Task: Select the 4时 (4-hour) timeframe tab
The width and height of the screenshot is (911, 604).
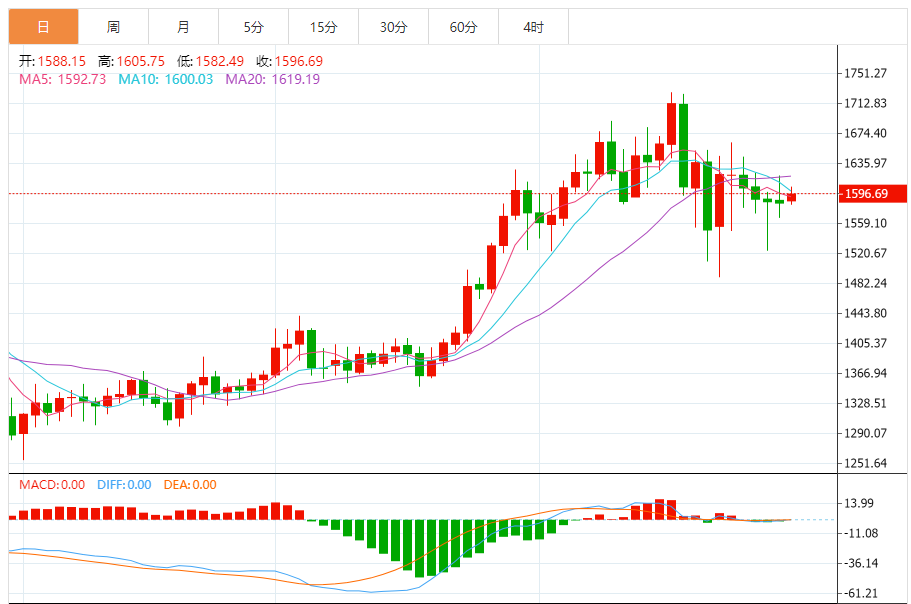Action: pyautogui.click(x=533, y=27)
